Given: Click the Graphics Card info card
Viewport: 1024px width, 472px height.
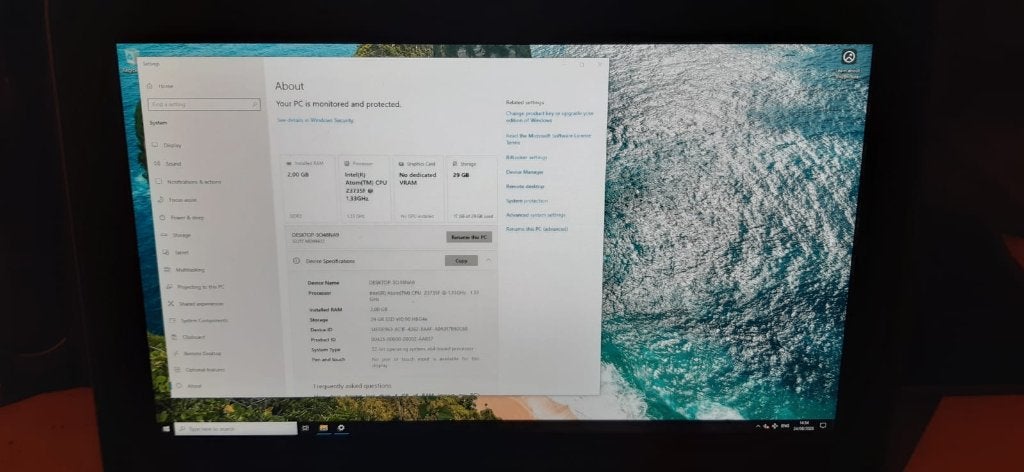Looking at the screenshot, I should pos(419,189).
